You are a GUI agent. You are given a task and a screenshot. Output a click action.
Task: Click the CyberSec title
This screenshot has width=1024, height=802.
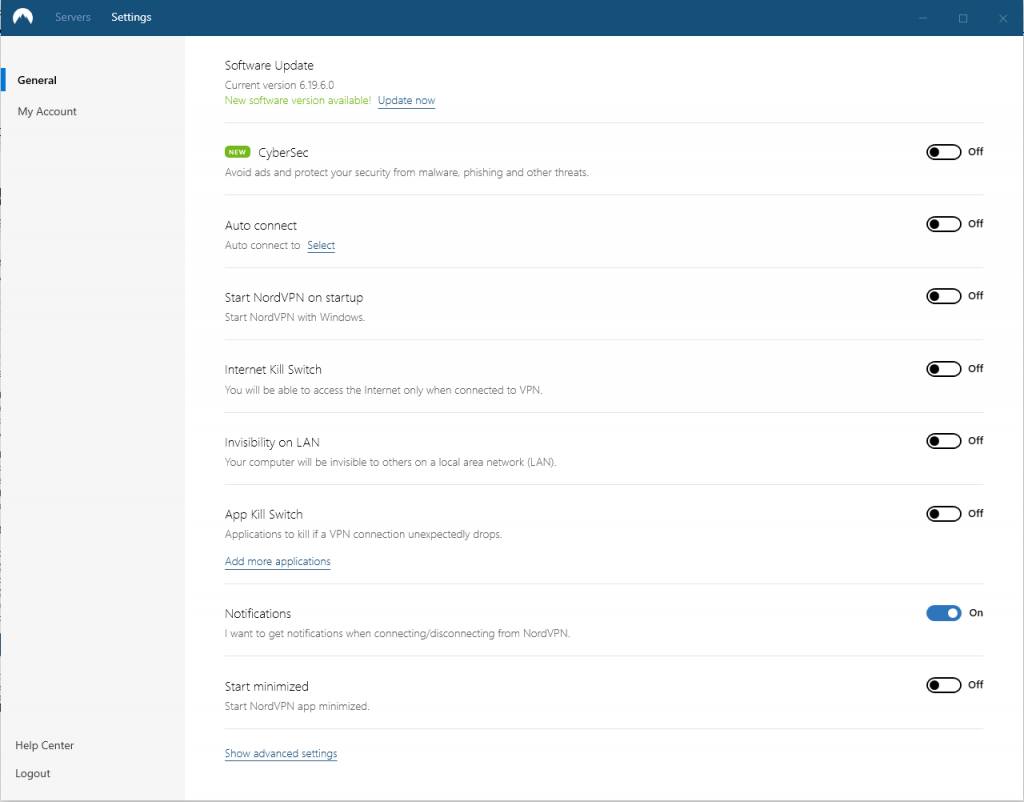point(283,153)
